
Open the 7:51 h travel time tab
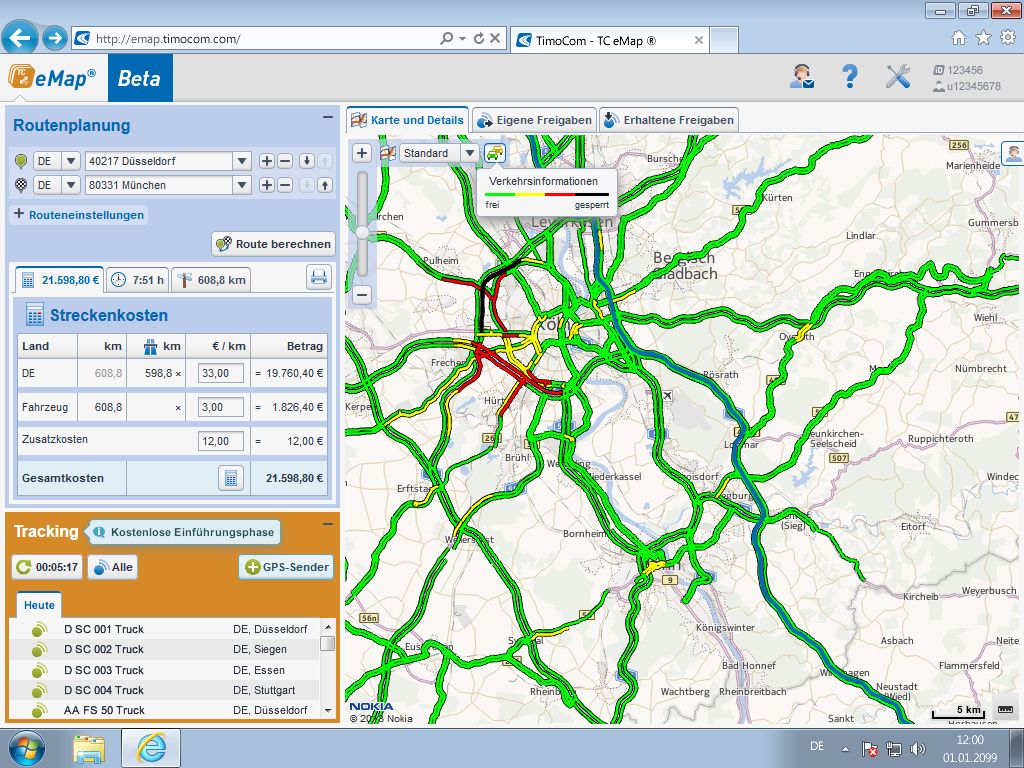click(x=137, y=280)
